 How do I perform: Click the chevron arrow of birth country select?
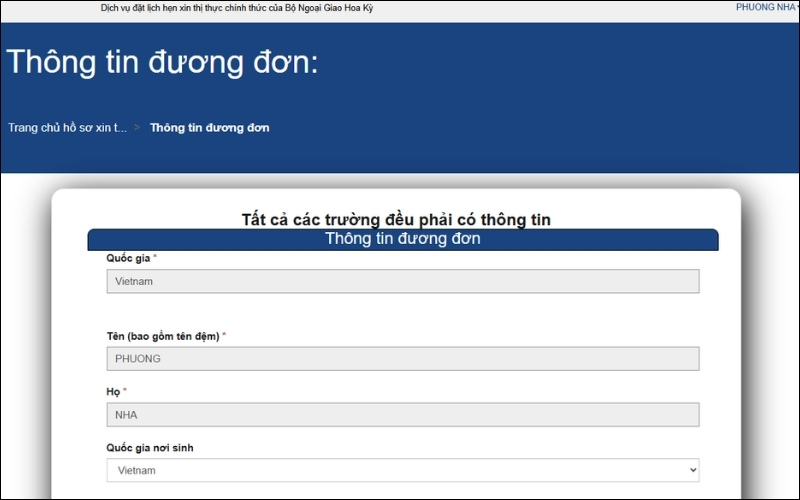[x=689, y=470]
